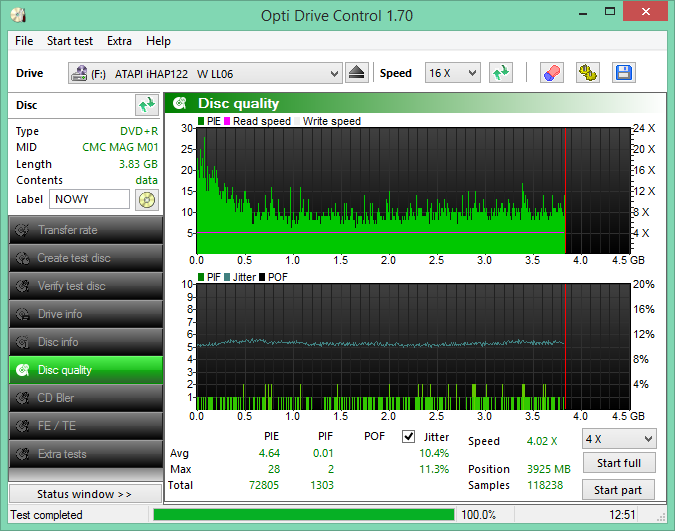This screenshot has height=531, width=675.
Task: Click the Label field containing NOWY
Action: [89, 199]
